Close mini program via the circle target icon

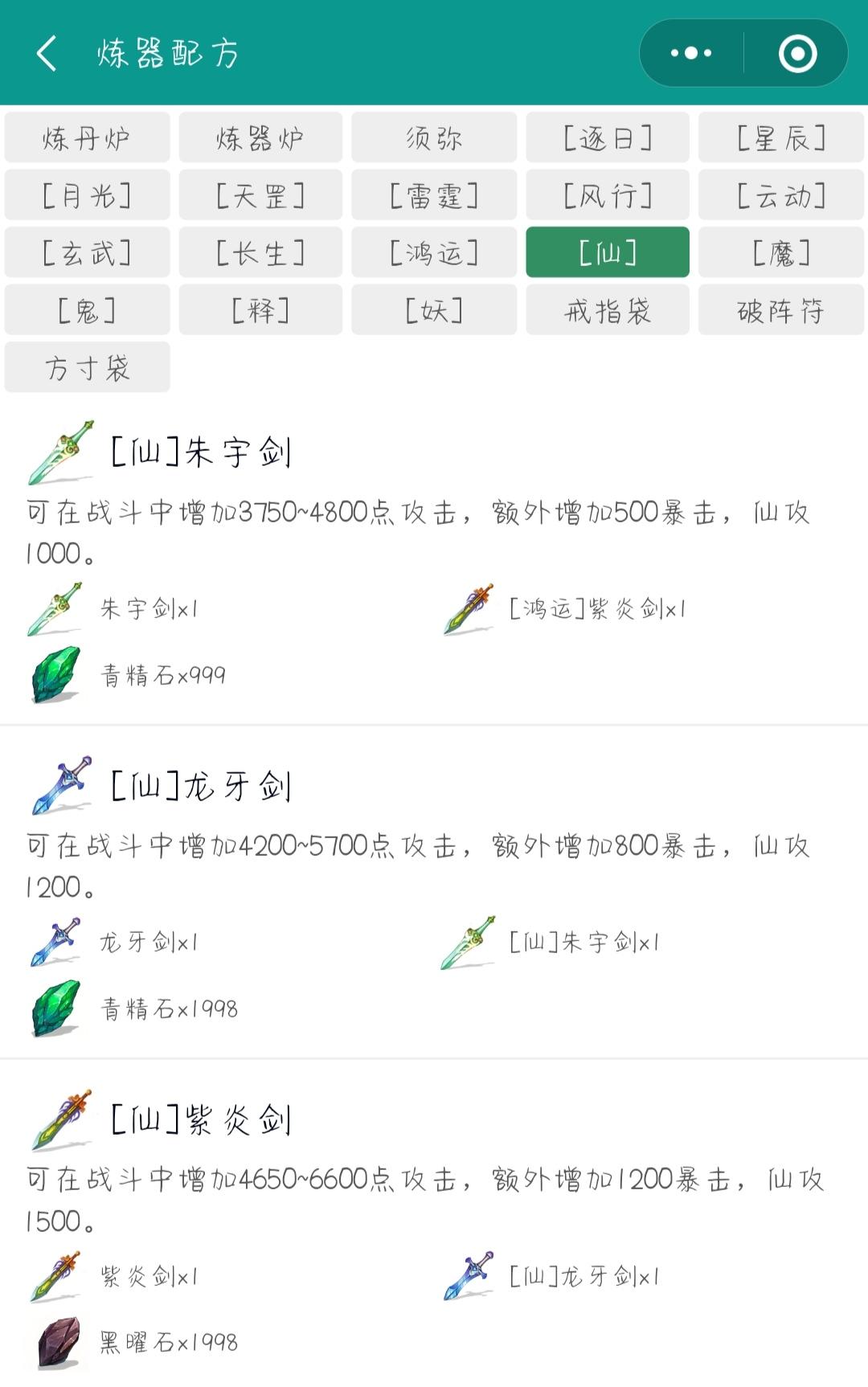click(x=797, y=54)
